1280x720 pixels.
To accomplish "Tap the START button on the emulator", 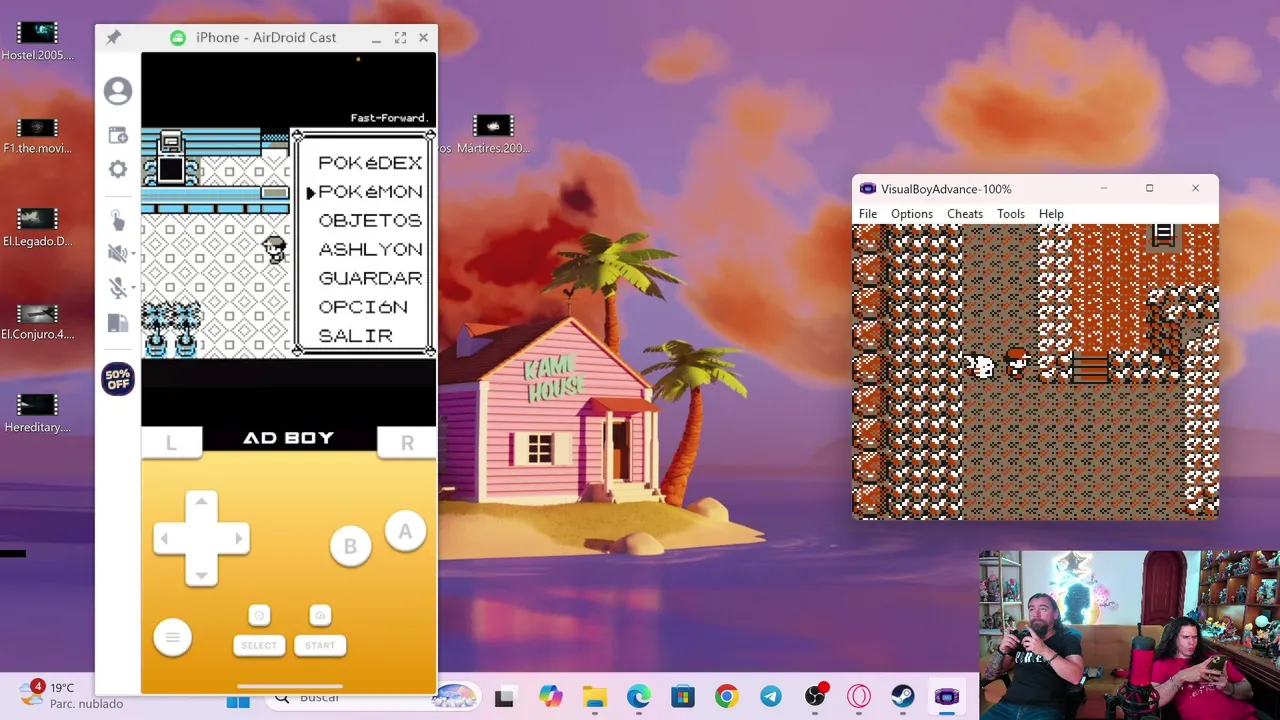I will tap(320, 645).
